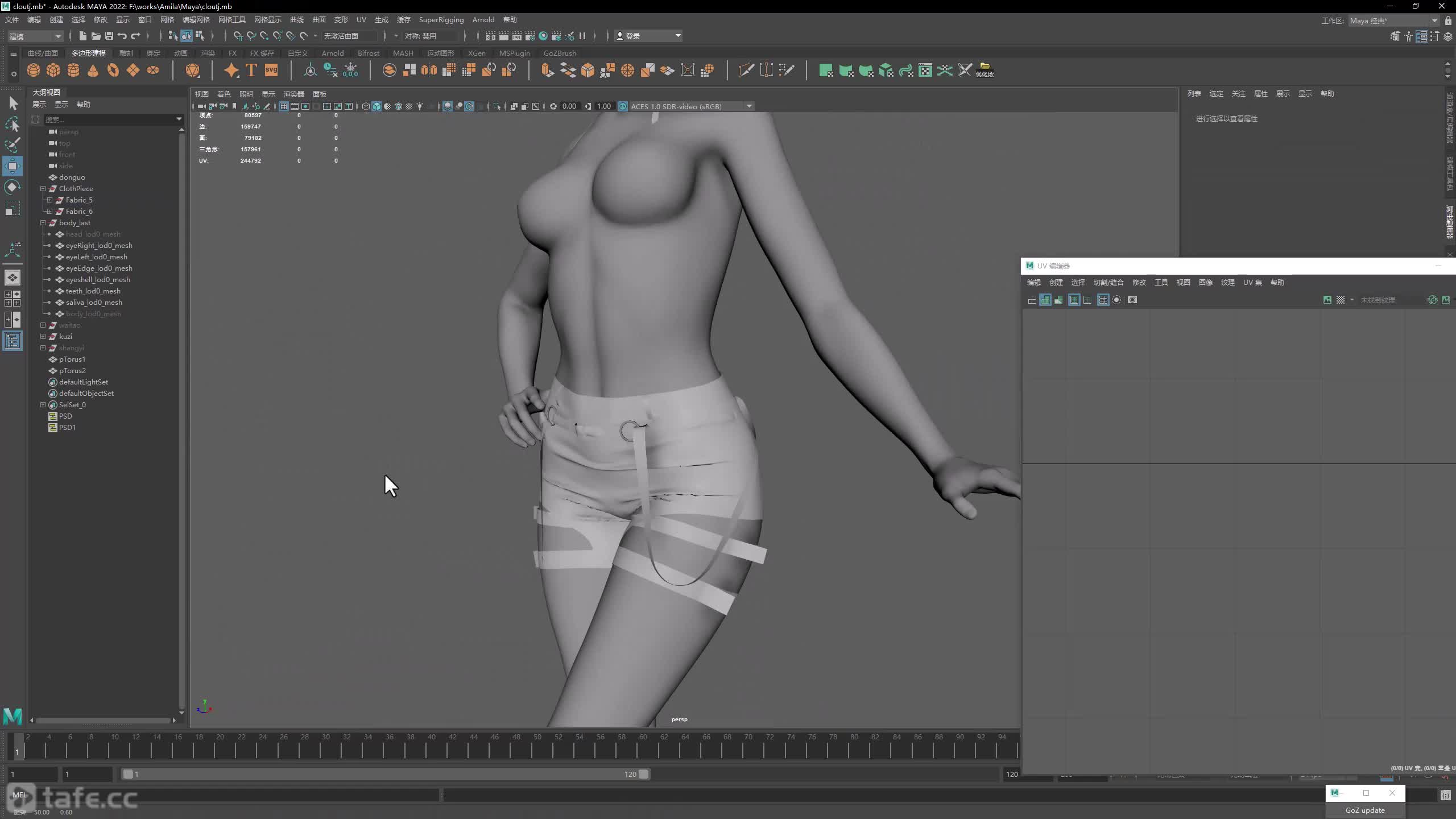Open the ACES 1.0 SDR-video color transform dropdown
The height and width of the screenshot is (819, 1456).
692,106
